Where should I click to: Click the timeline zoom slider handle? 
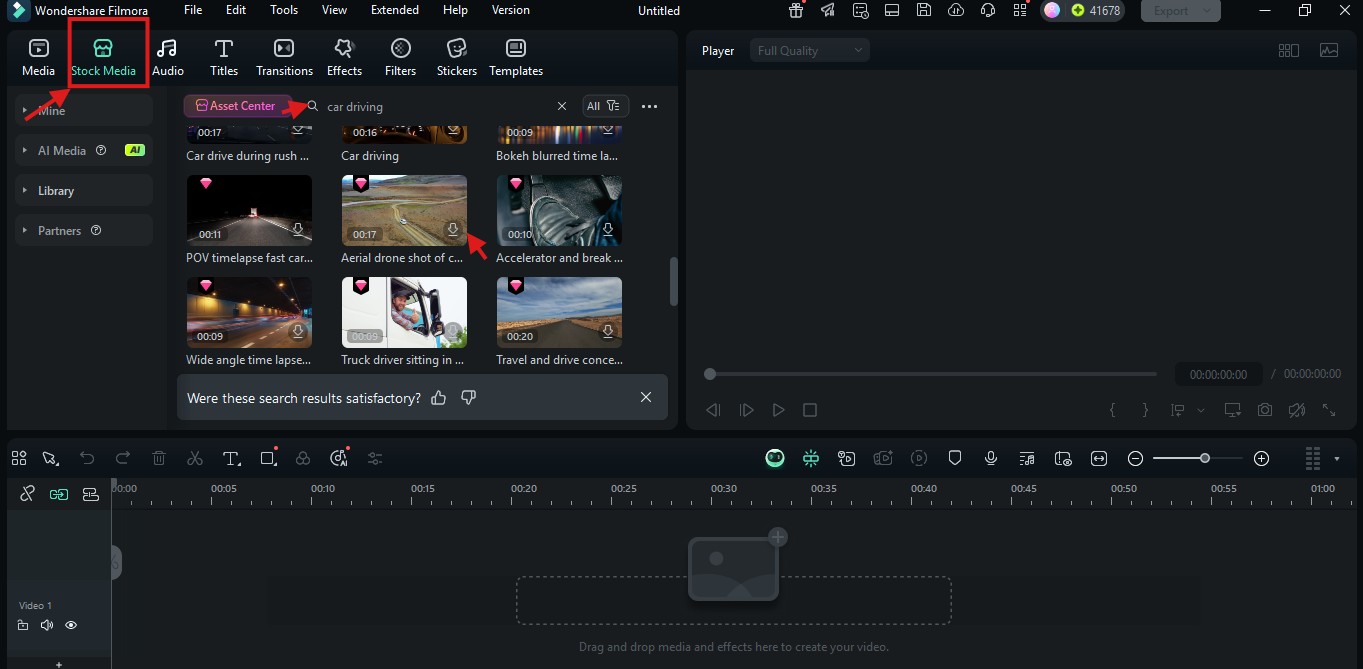coord(1205,458)
